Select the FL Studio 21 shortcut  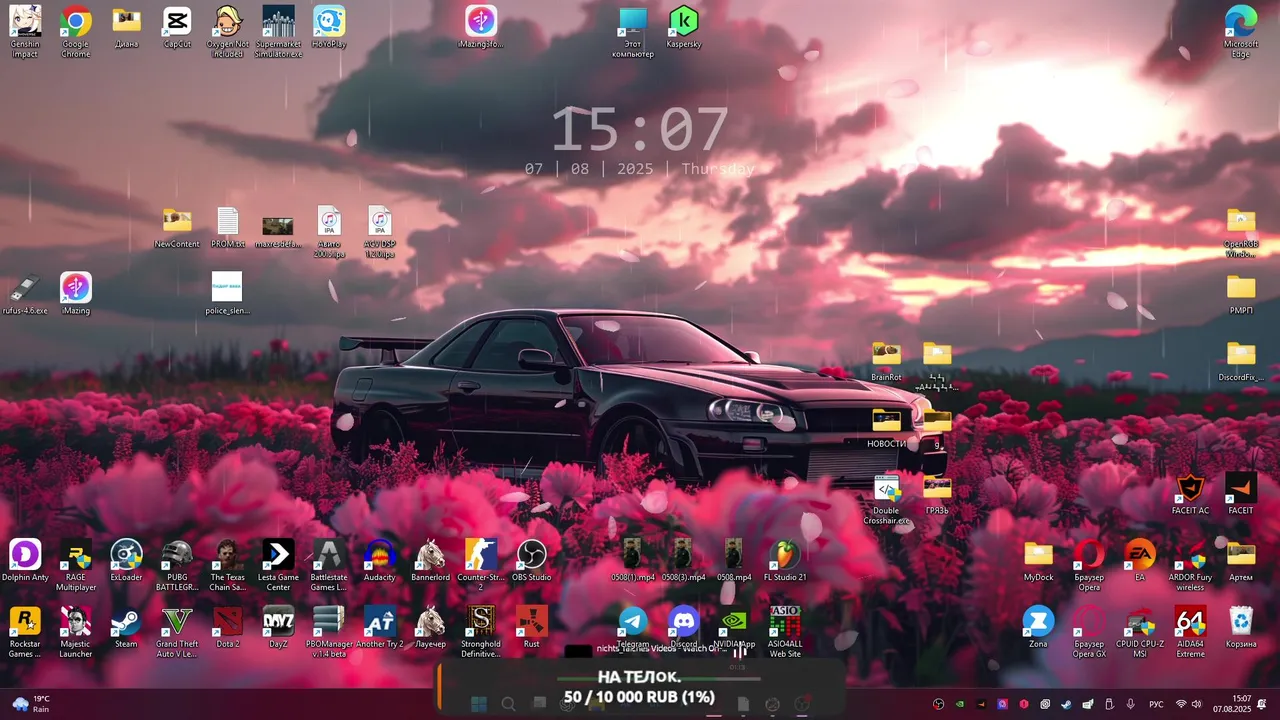click(x=785, y=554)
